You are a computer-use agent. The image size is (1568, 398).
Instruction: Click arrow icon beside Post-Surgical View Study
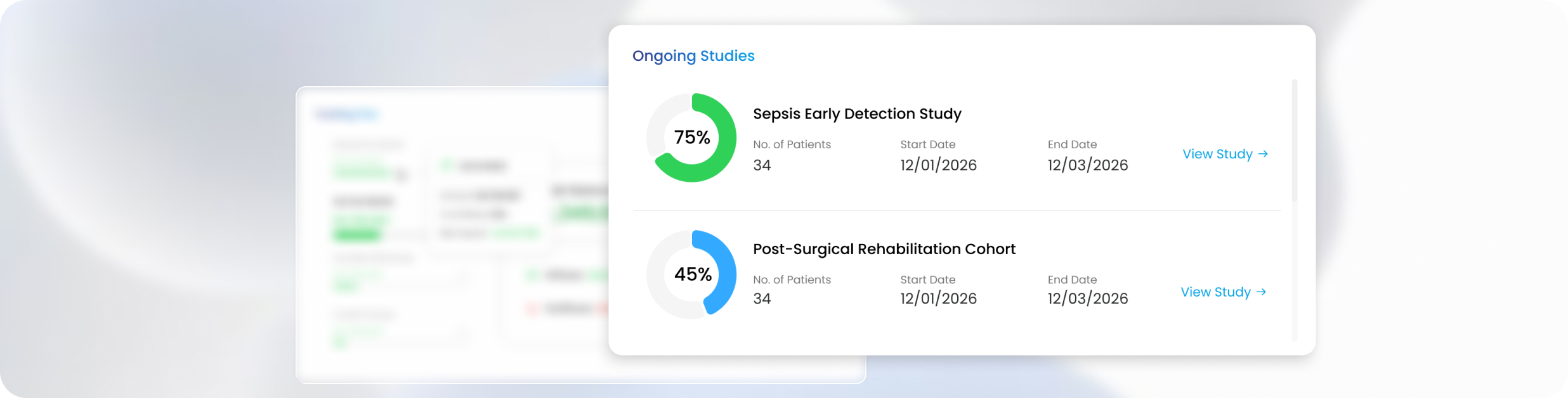click(x=1261, y=292)
